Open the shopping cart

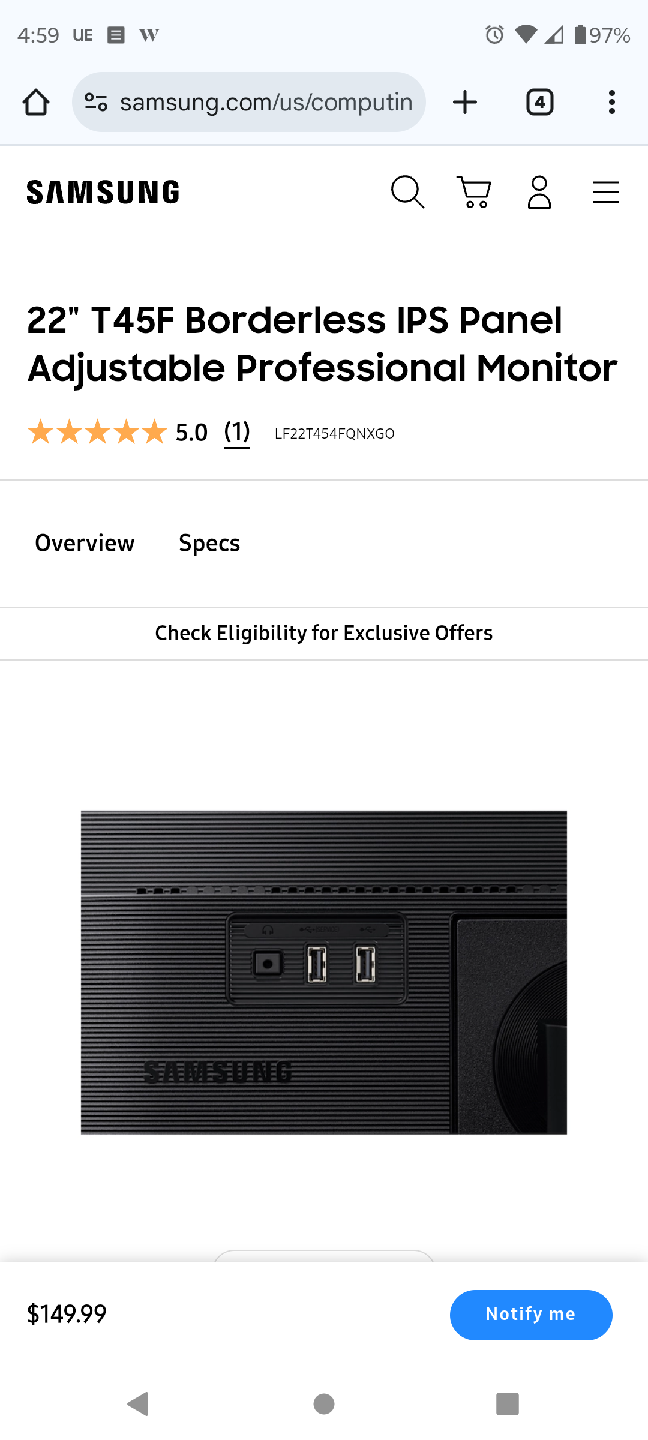[474, 192]
